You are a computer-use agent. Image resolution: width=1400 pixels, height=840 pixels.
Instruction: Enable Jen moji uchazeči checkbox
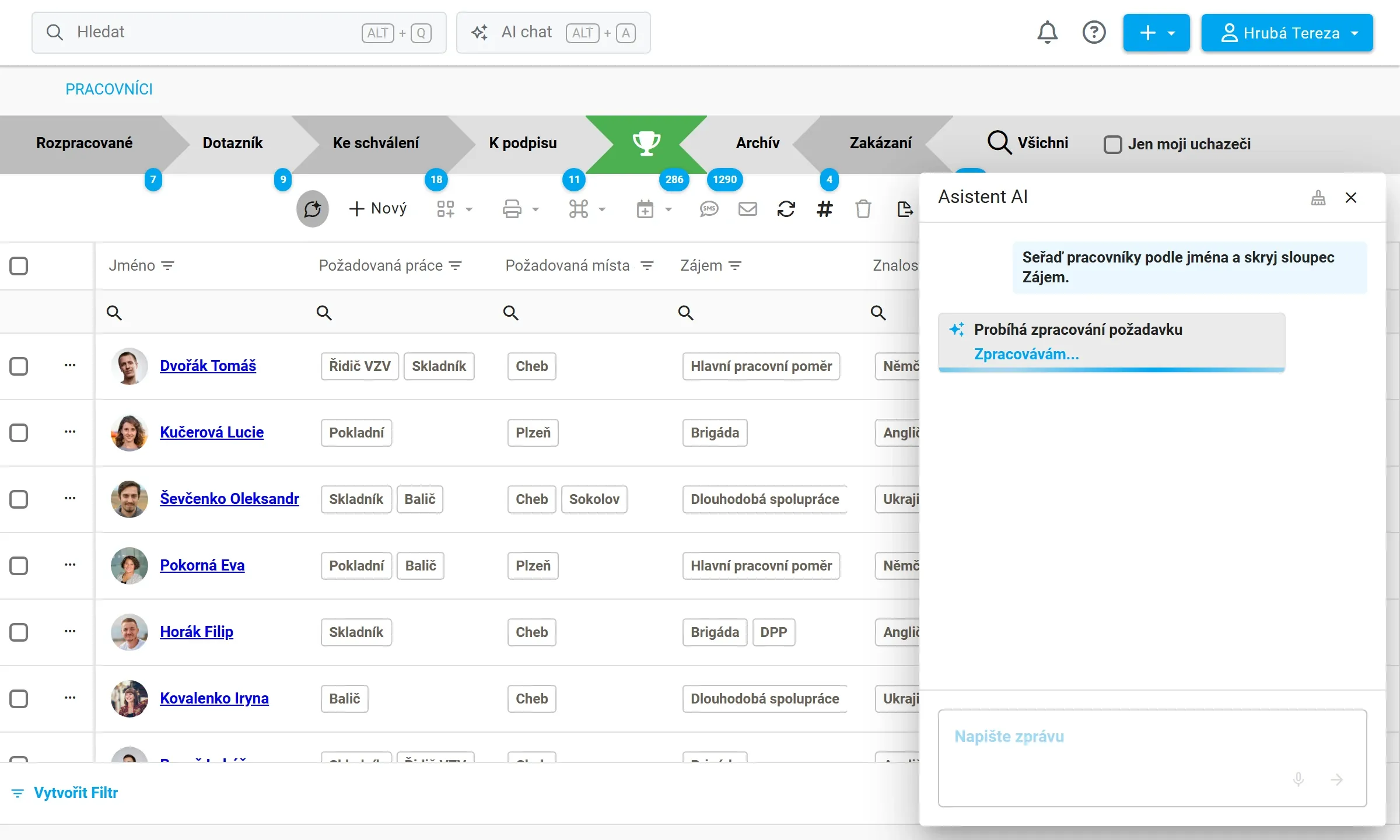tap(1112, 144)
